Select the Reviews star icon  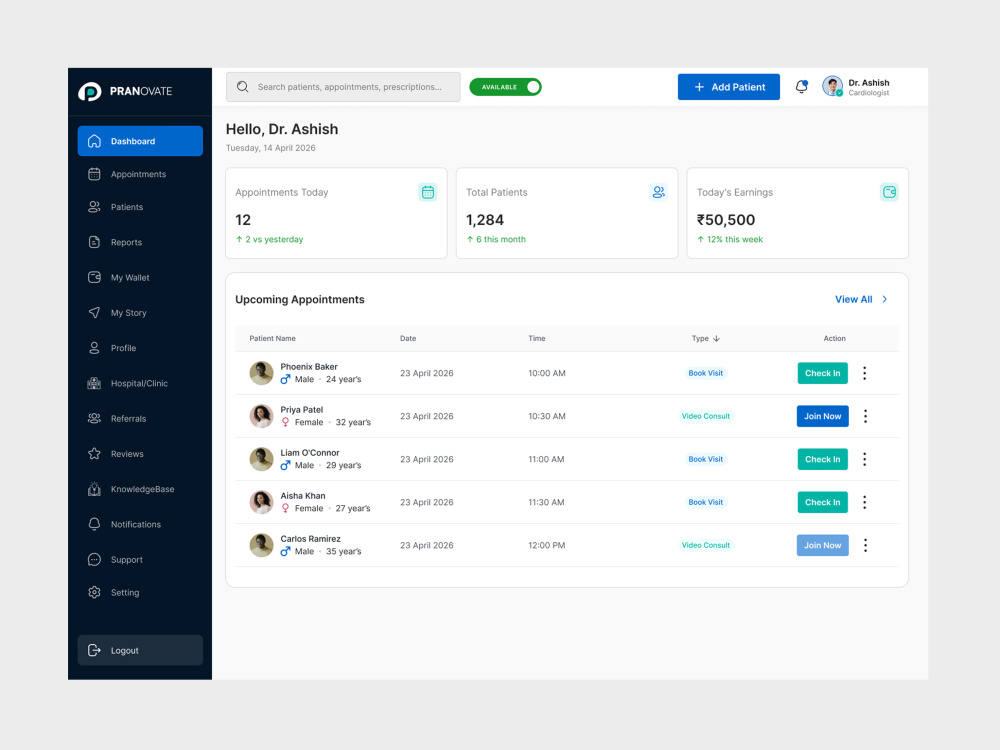click(x=94, y=453)
